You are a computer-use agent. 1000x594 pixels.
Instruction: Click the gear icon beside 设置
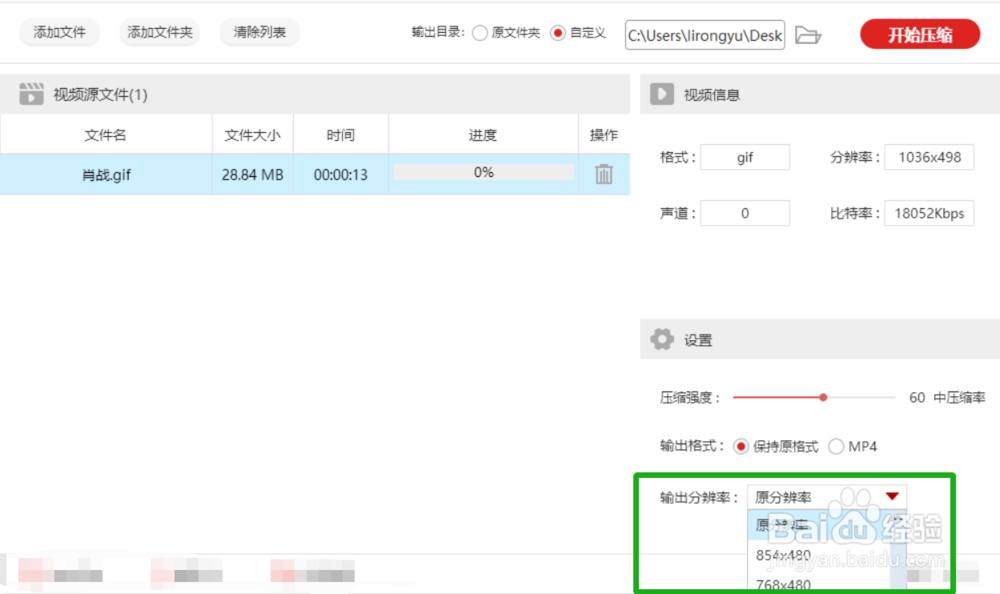(x=661, y=339)
